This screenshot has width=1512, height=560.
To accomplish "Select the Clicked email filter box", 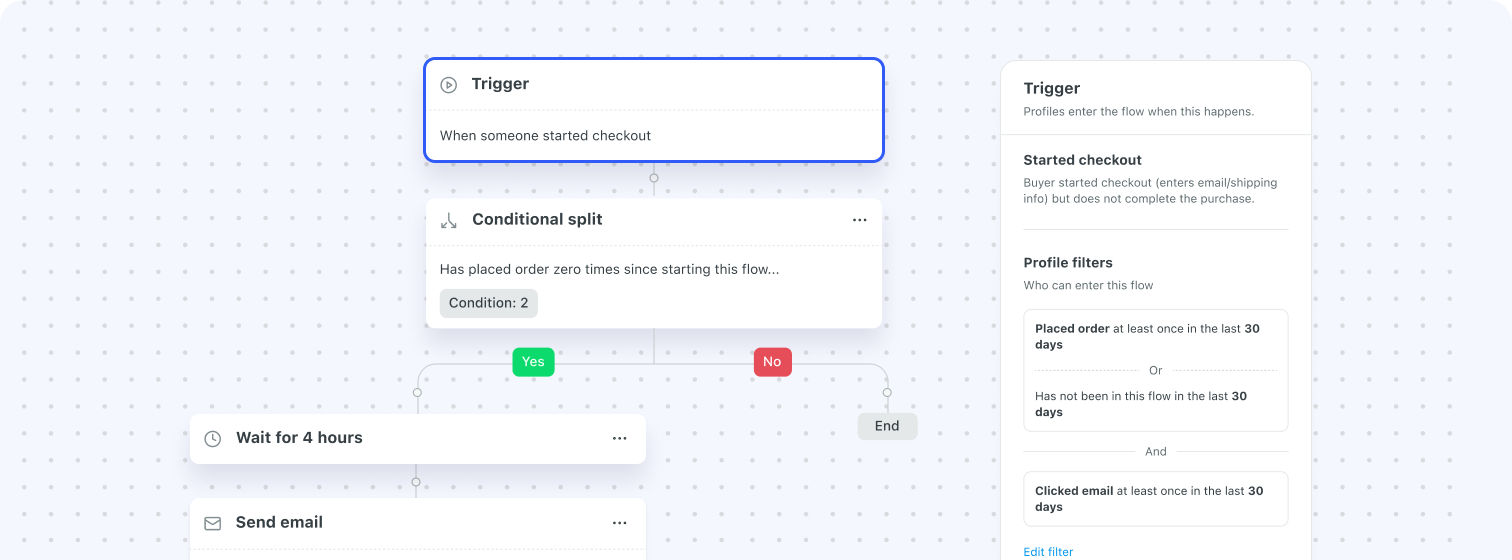I will pos(1155,499).
